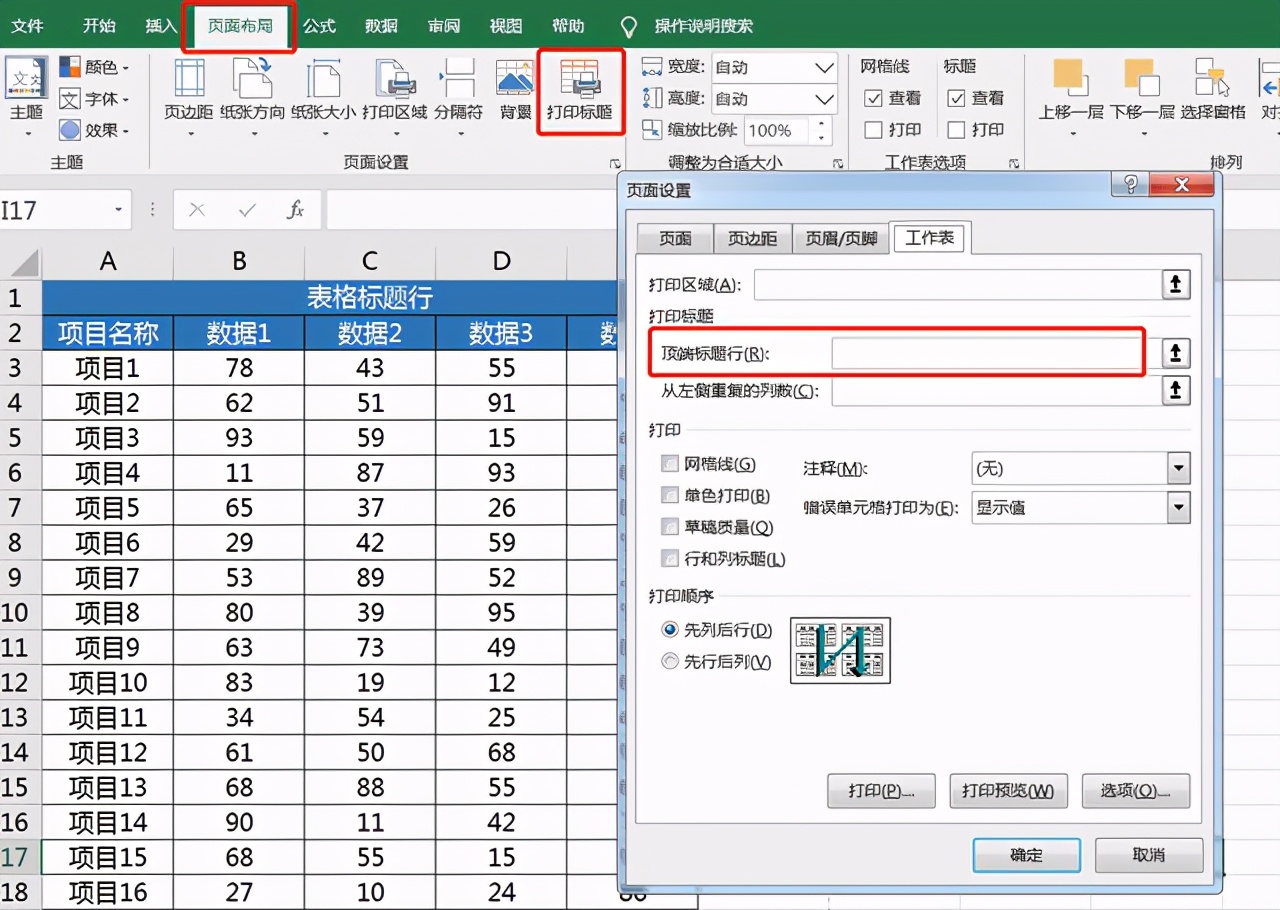Image resolution: width=1280 pixels, height=910 pixels.
Task: Switch to the Page Layout (页面布局) tab
Action: point(240,26)
